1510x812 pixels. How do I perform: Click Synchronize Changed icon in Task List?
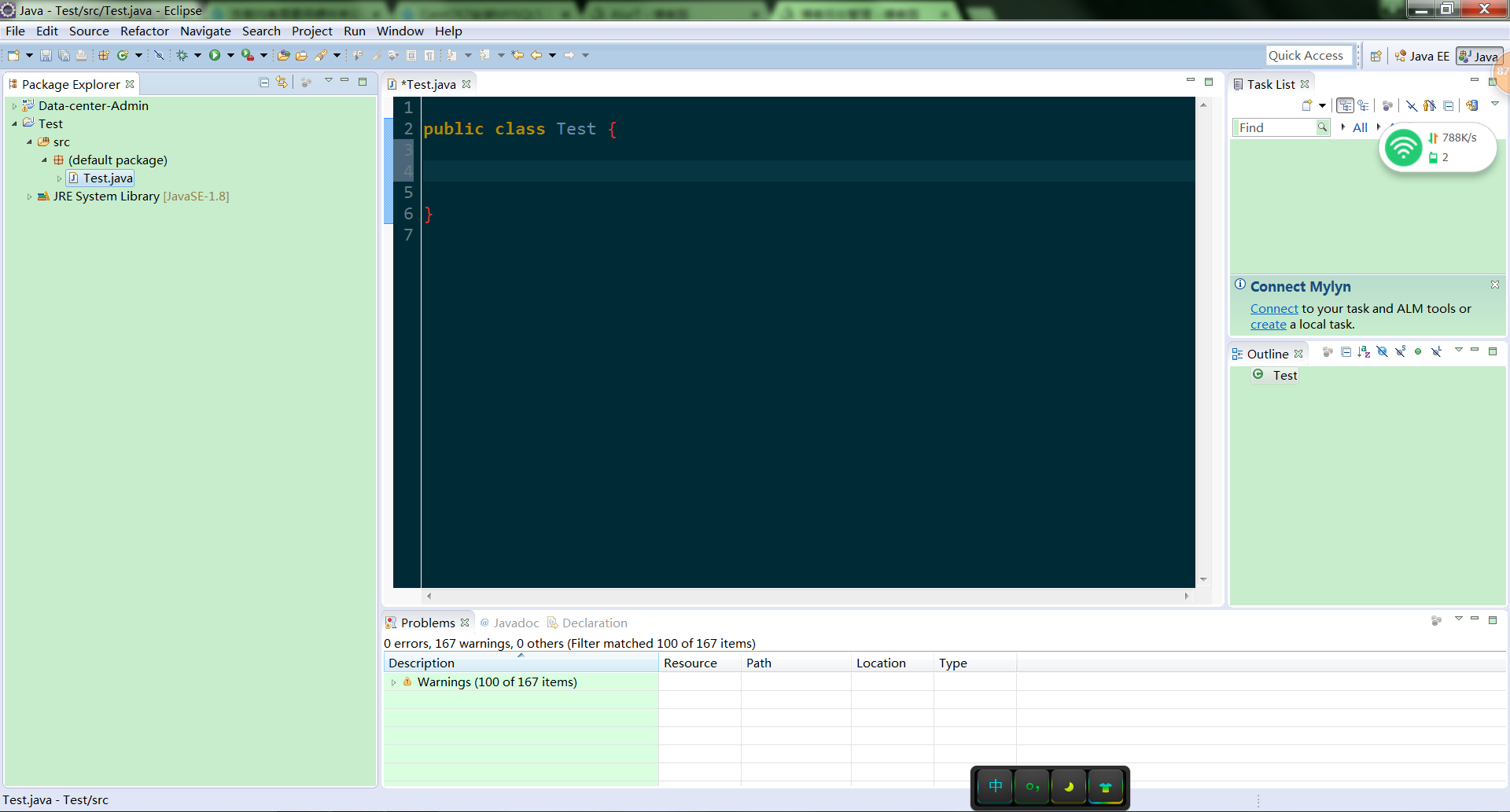tap(1472, 105)
